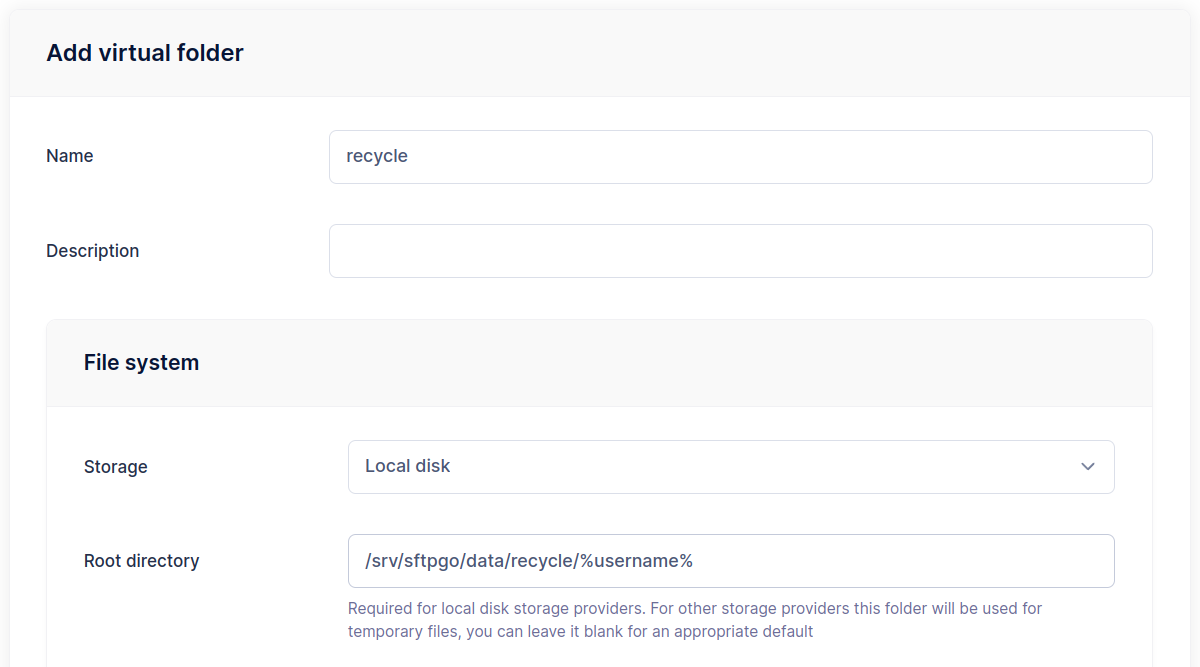The width and height of the screenshot is (1200, 667).
Task: Click the Storage dropdown chevron arrow
Action: pyautogui.click(x=1088, y=467)
